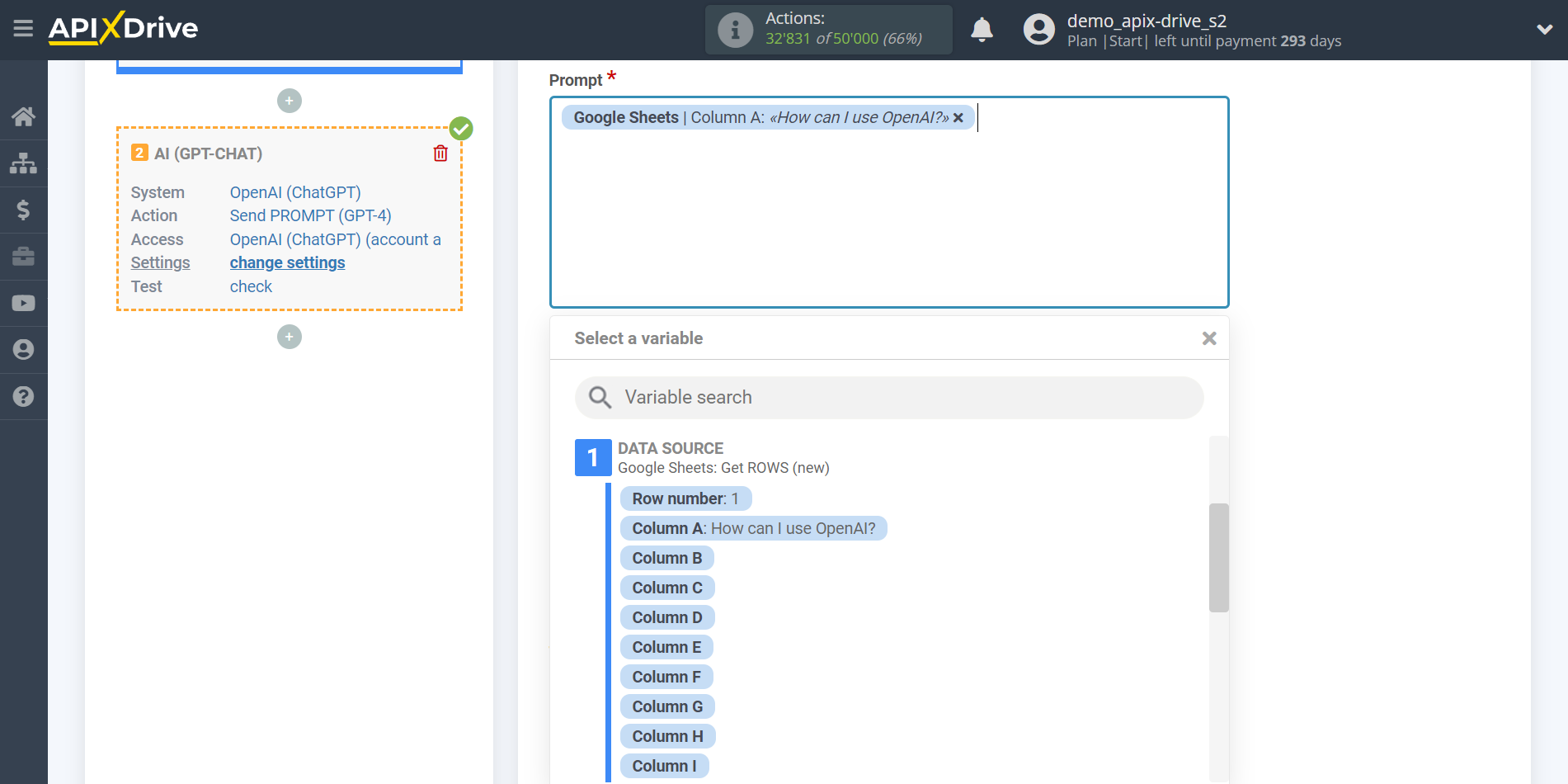Image resolution: width=1568 pixels, height=784 pixels.
Task: Click change settings link
Action: tap(287, 262)
